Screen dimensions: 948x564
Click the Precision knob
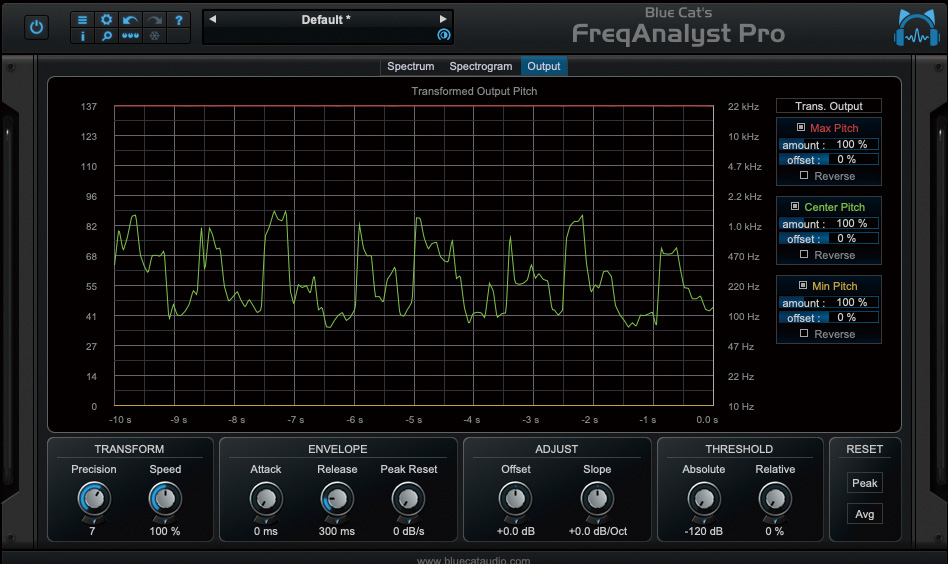tap(94, 499)
